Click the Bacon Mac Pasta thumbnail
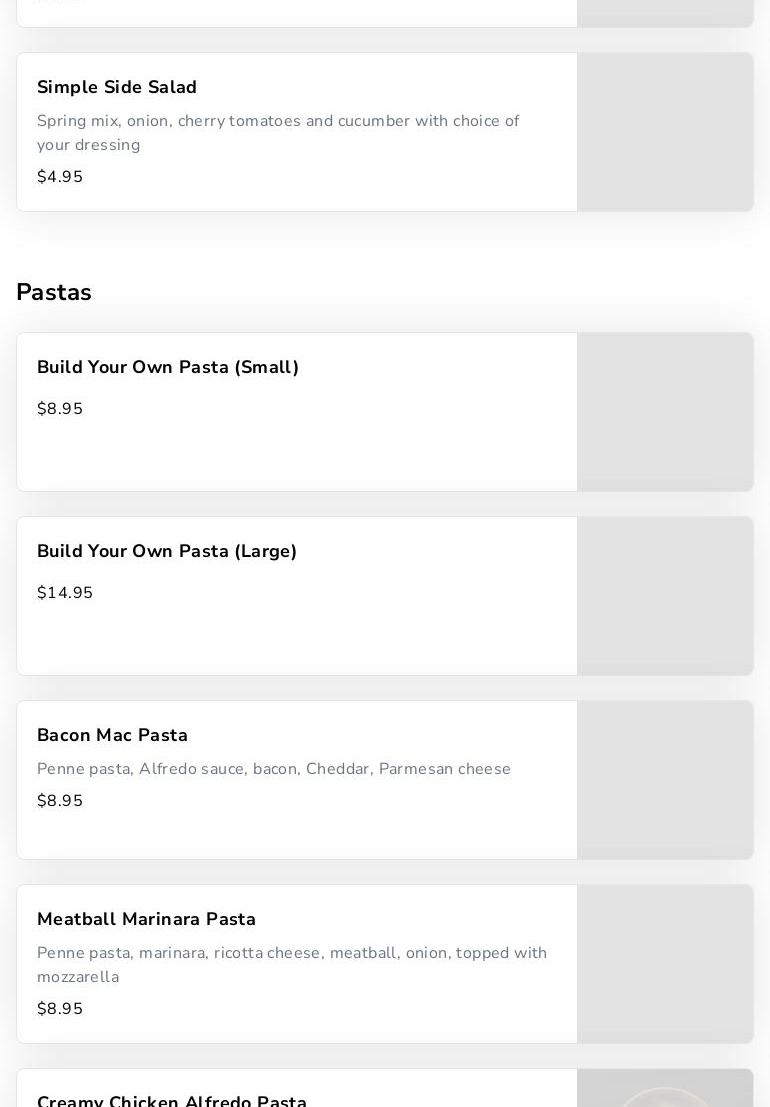The height and width of the screenshot is (1107, 770). (x=665, y=780)
